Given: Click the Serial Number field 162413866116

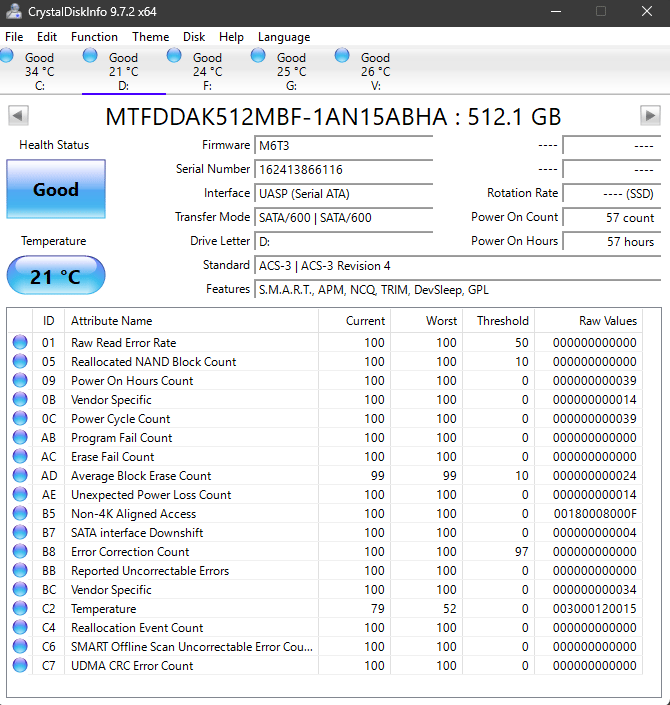Looking at the screenshot, I should [x=344, y=170].
